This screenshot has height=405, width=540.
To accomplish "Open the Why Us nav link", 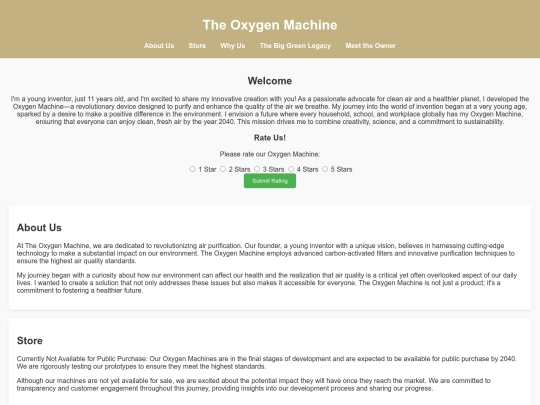I will (x=232, y=46).
